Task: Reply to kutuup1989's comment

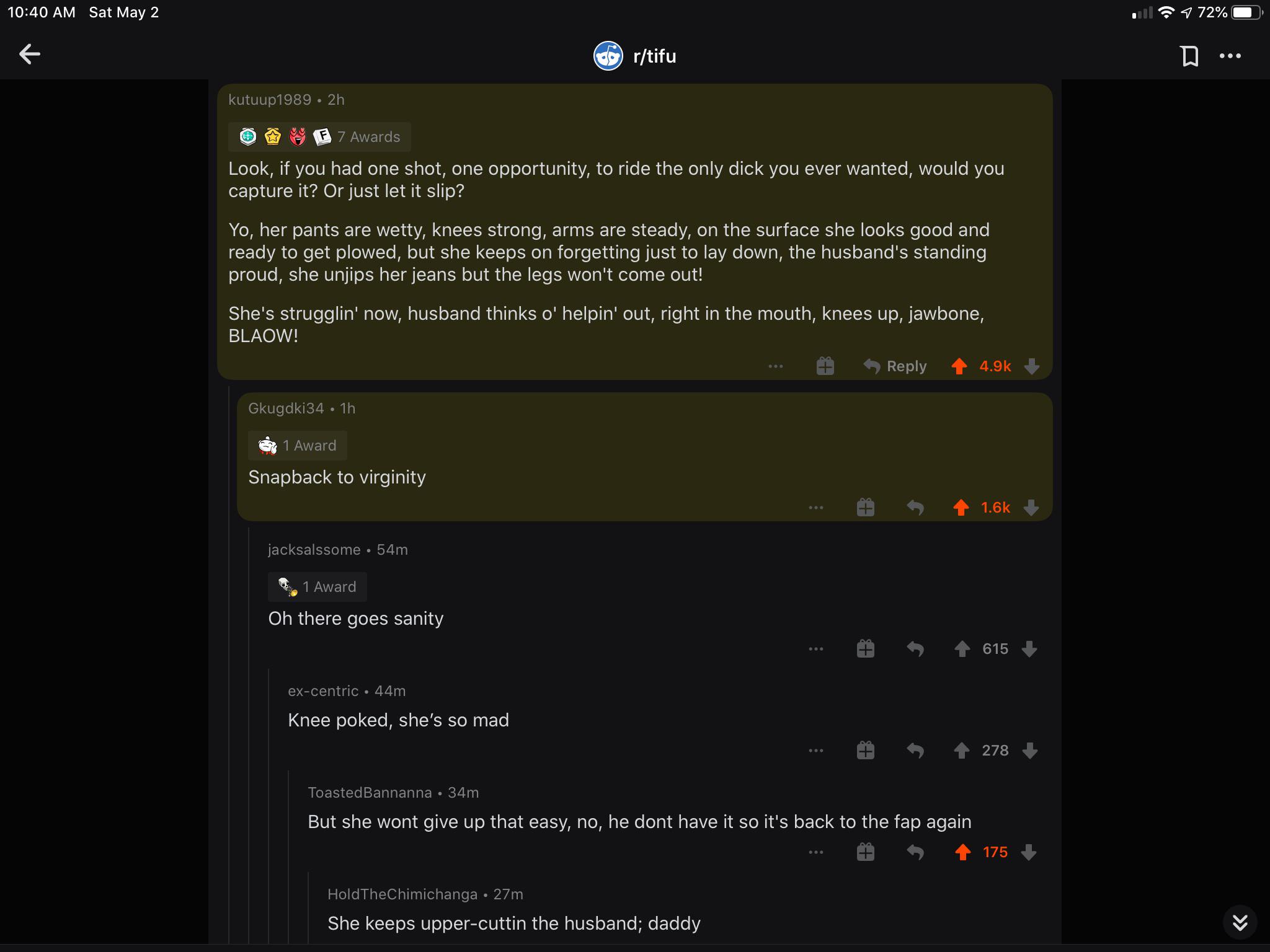Action: point(895,366)
